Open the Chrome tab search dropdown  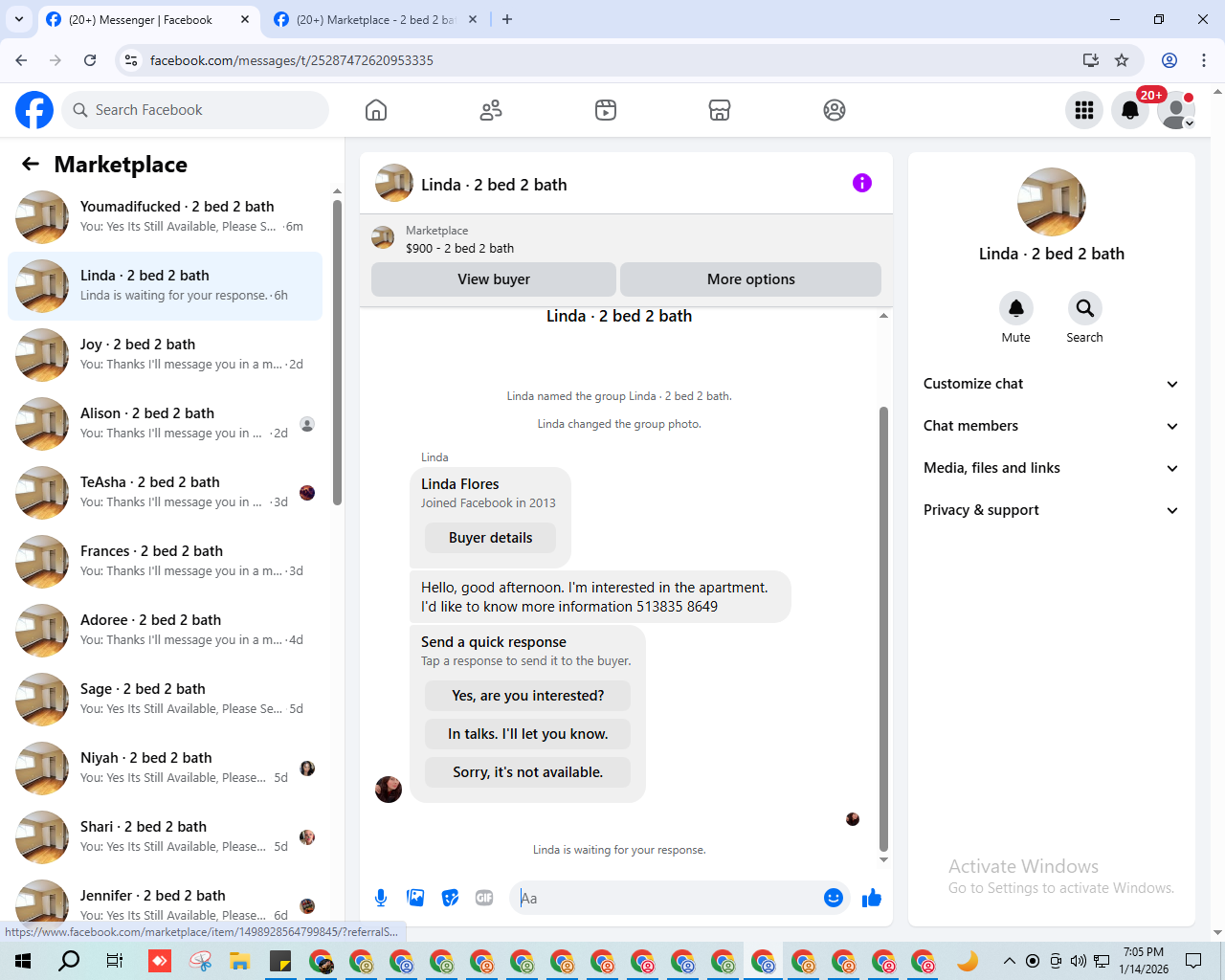click(x=19, y=19)
